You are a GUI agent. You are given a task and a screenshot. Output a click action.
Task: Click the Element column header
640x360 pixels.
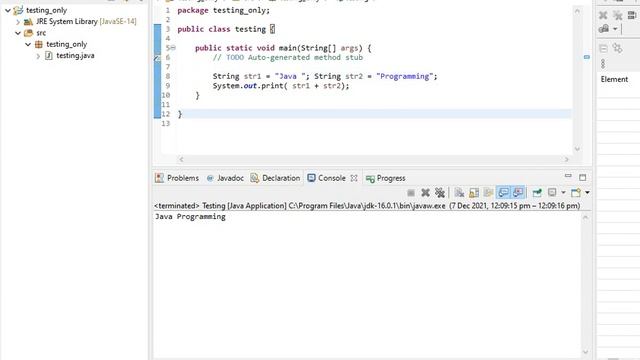click(x=614, y=80)
